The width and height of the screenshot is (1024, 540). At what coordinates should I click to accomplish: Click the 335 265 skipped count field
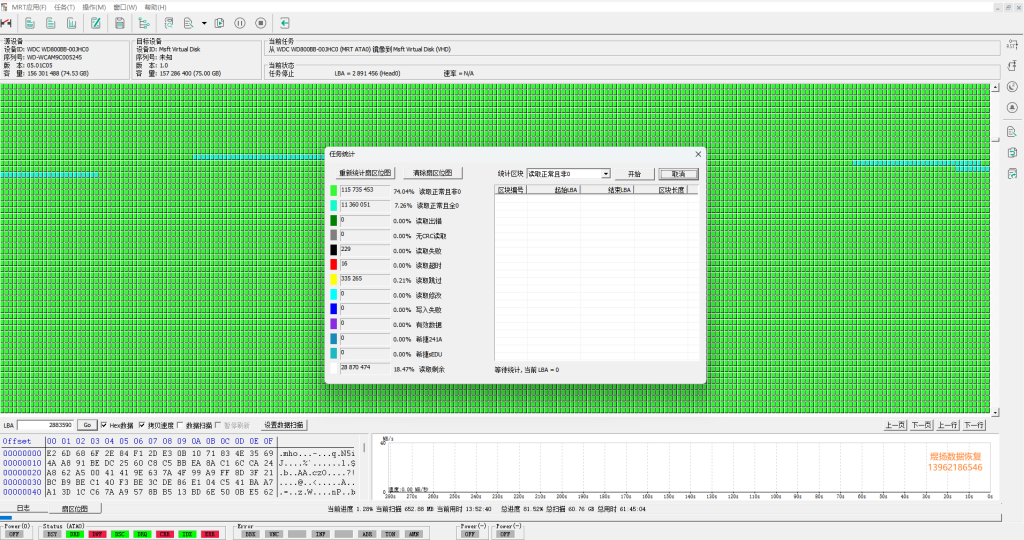365,279
